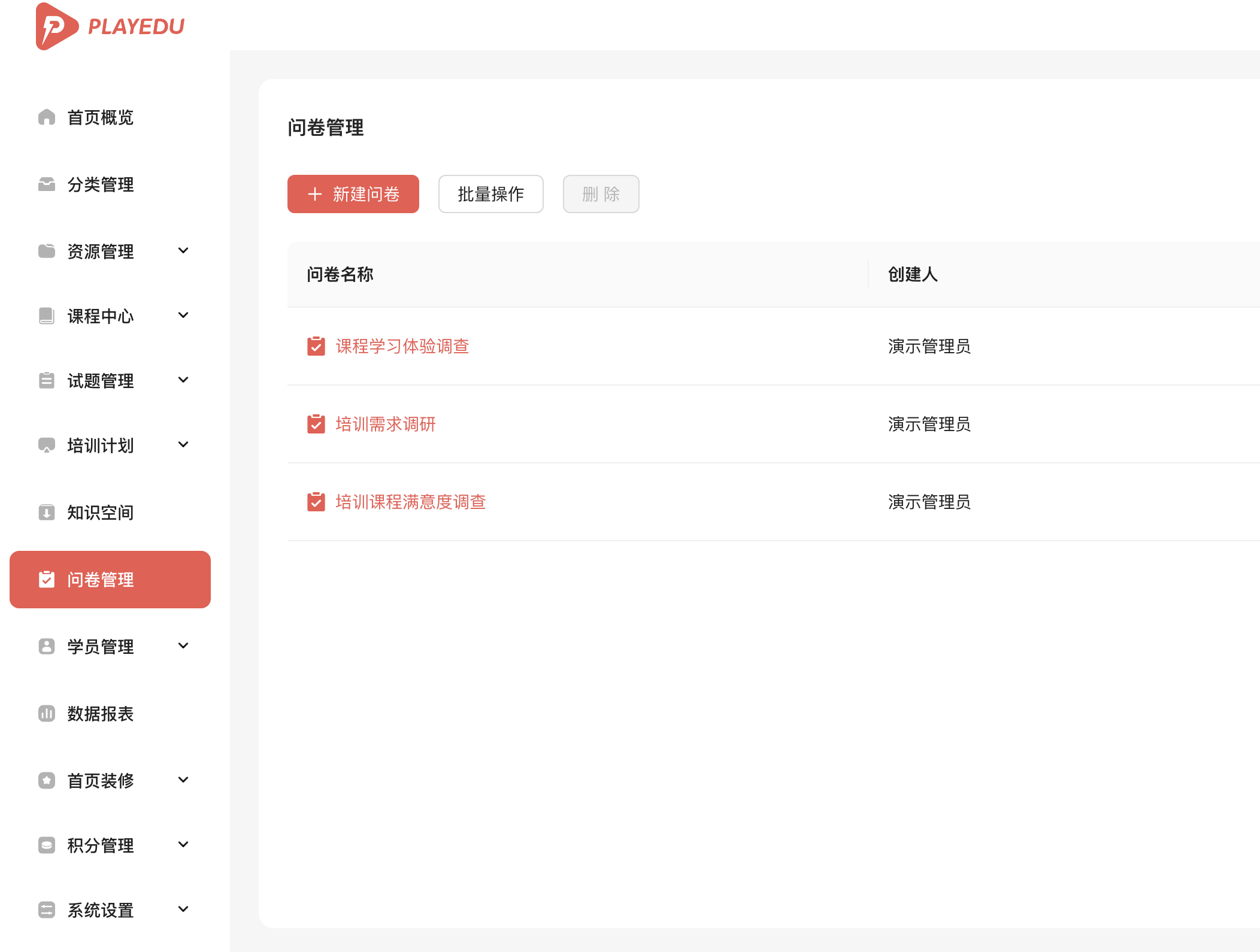Open the 数据报表 menu item

(110, 714)
